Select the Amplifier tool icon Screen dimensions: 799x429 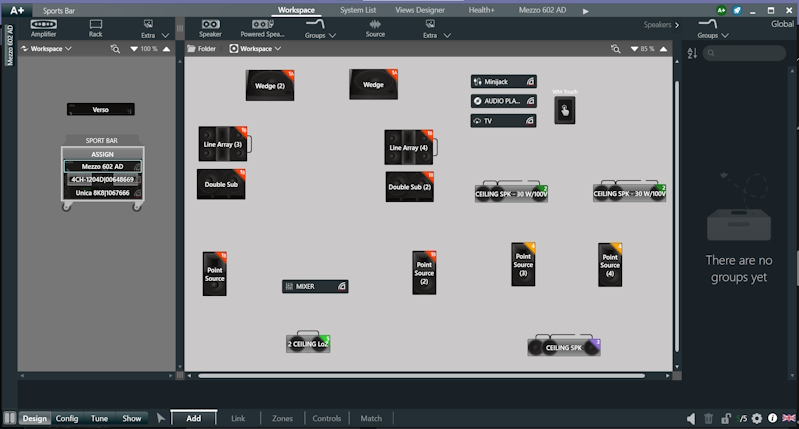click(x=43, y=24)
